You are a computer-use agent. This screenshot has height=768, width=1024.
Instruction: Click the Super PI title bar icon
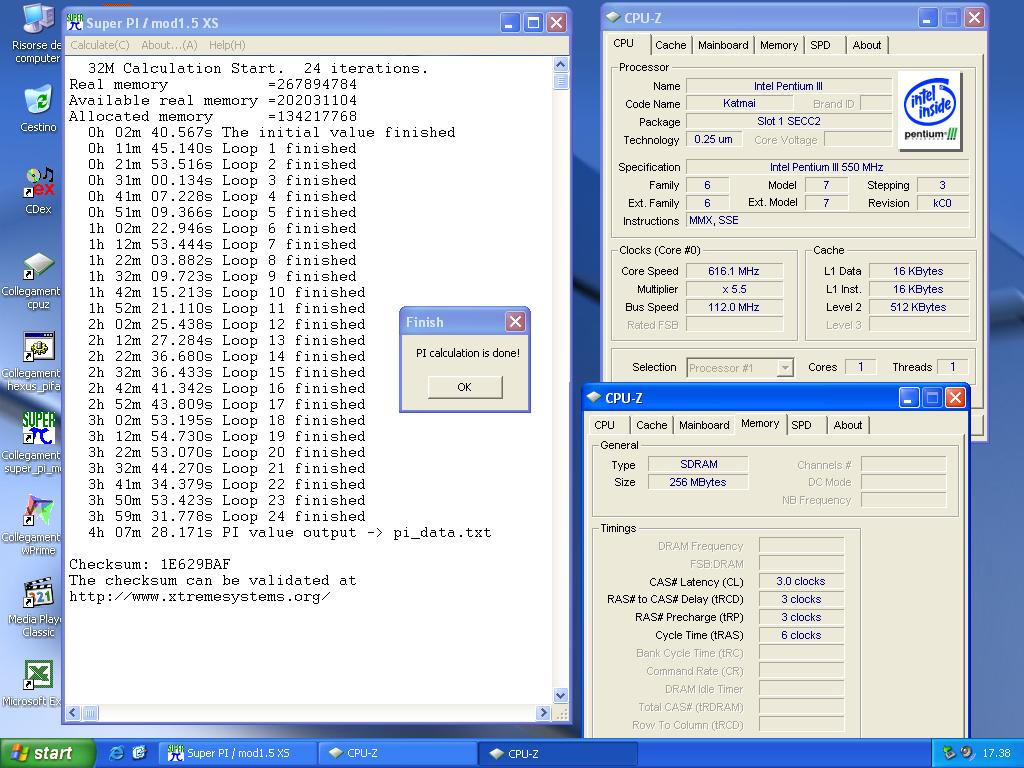coord(75,23)
